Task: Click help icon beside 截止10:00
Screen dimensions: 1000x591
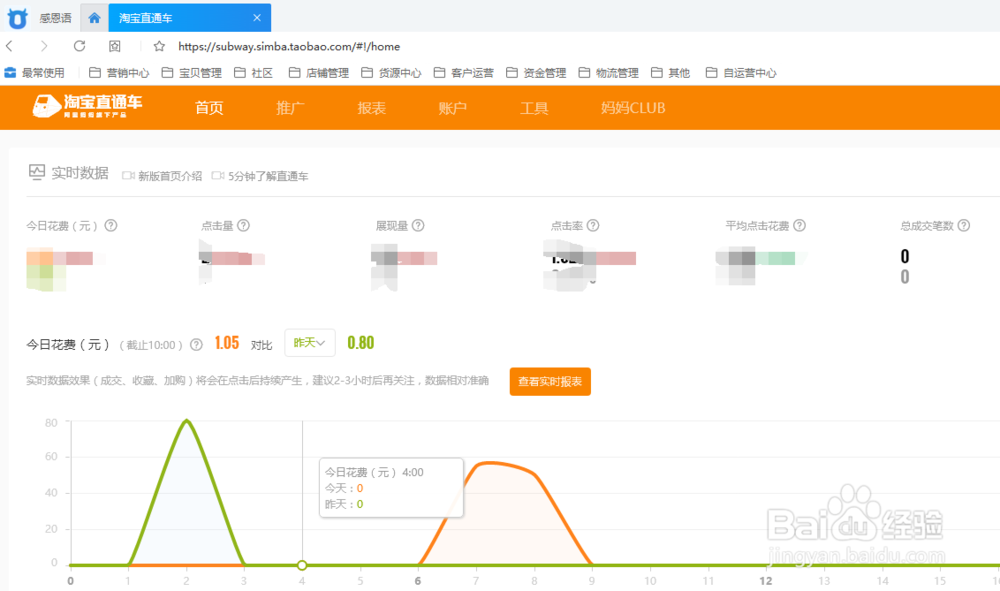Action: coord(196,344)
